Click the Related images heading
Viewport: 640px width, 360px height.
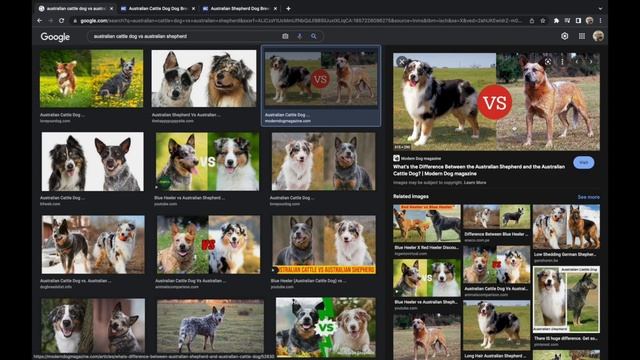point(411,196)
